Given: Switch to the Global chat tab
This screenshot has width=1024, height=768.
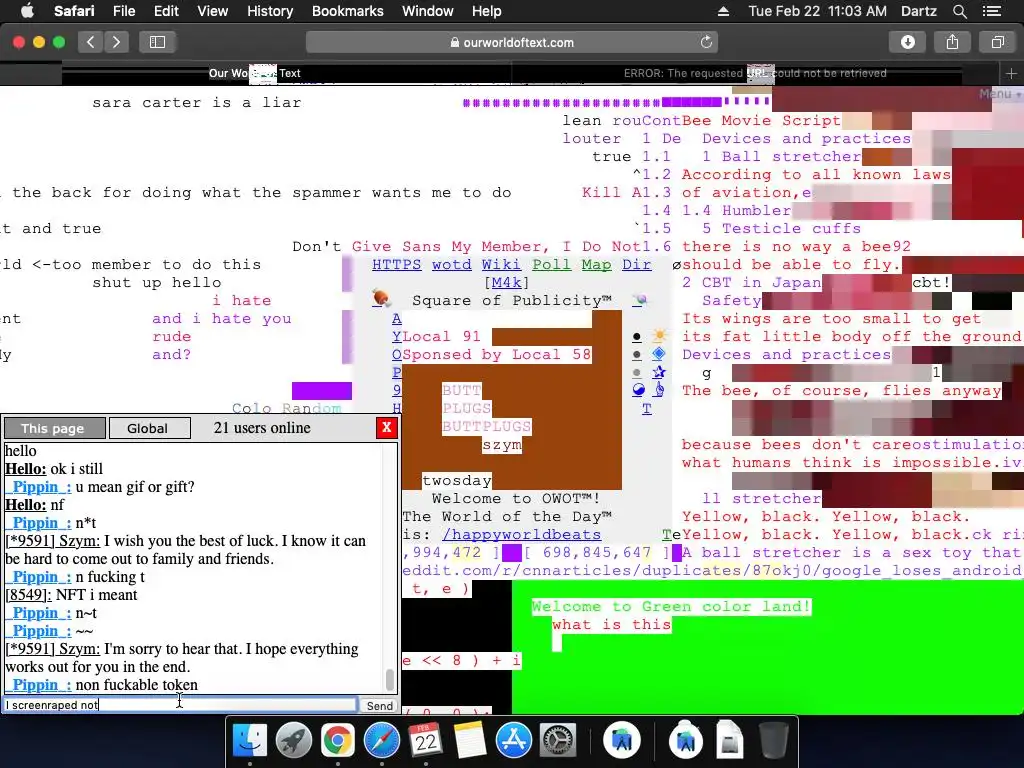Looking at the screenshot, I should (x=150, y=428).
